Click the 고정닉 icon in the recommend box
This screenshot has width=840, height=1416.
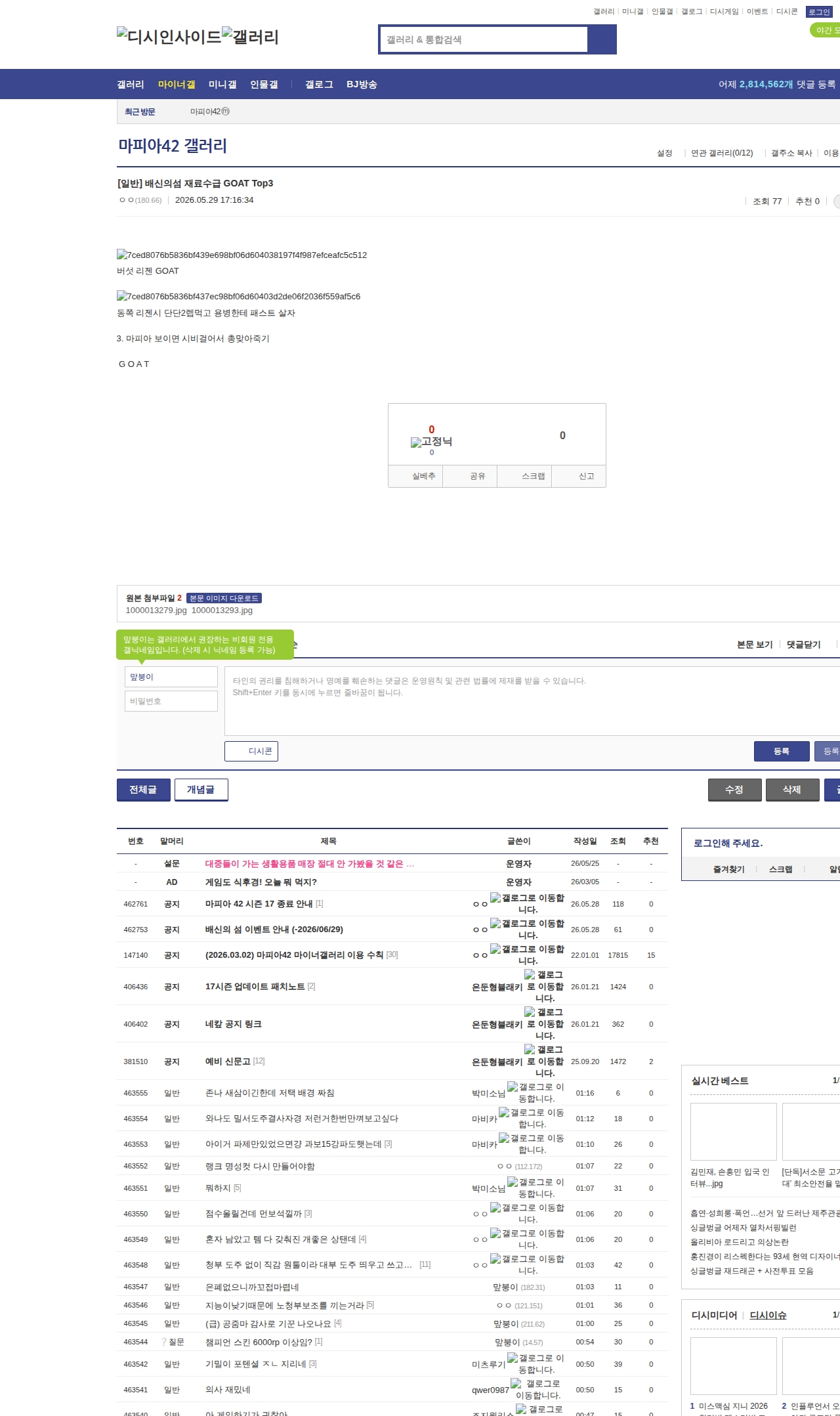click(x=431, y=442)
